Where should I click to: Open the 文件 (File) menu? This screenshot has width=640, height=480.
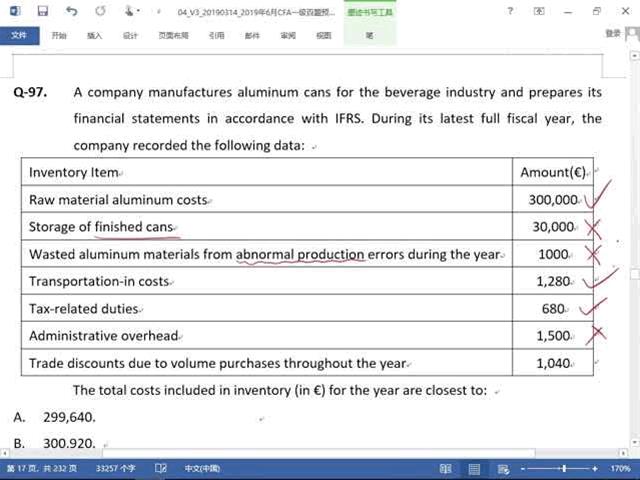click(x=20, y=36)
